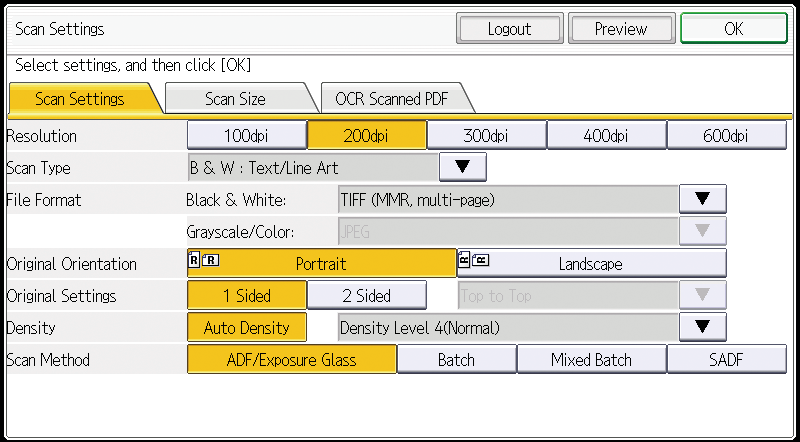This screenshot has width=800, height=442.
Task: Set resolution to 600dpi
Action: tap(725, 136)
